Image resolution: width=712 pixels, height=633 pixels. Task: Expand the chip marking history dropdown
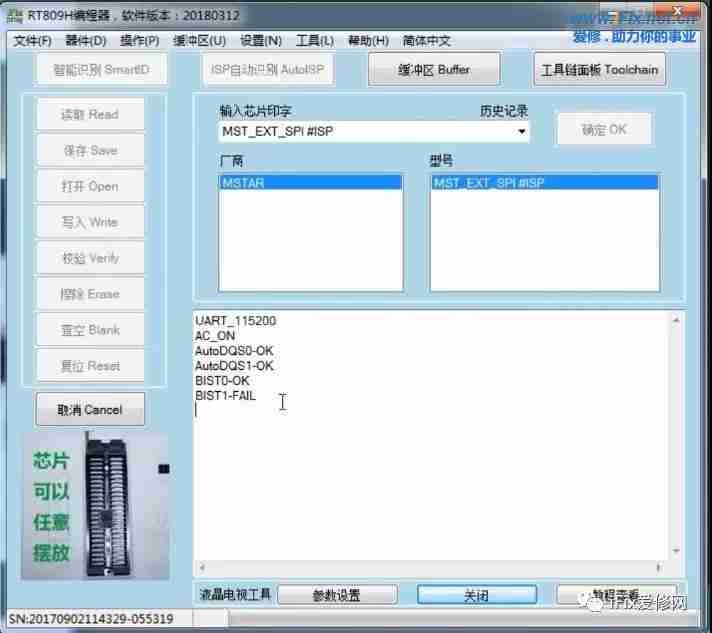521,131
